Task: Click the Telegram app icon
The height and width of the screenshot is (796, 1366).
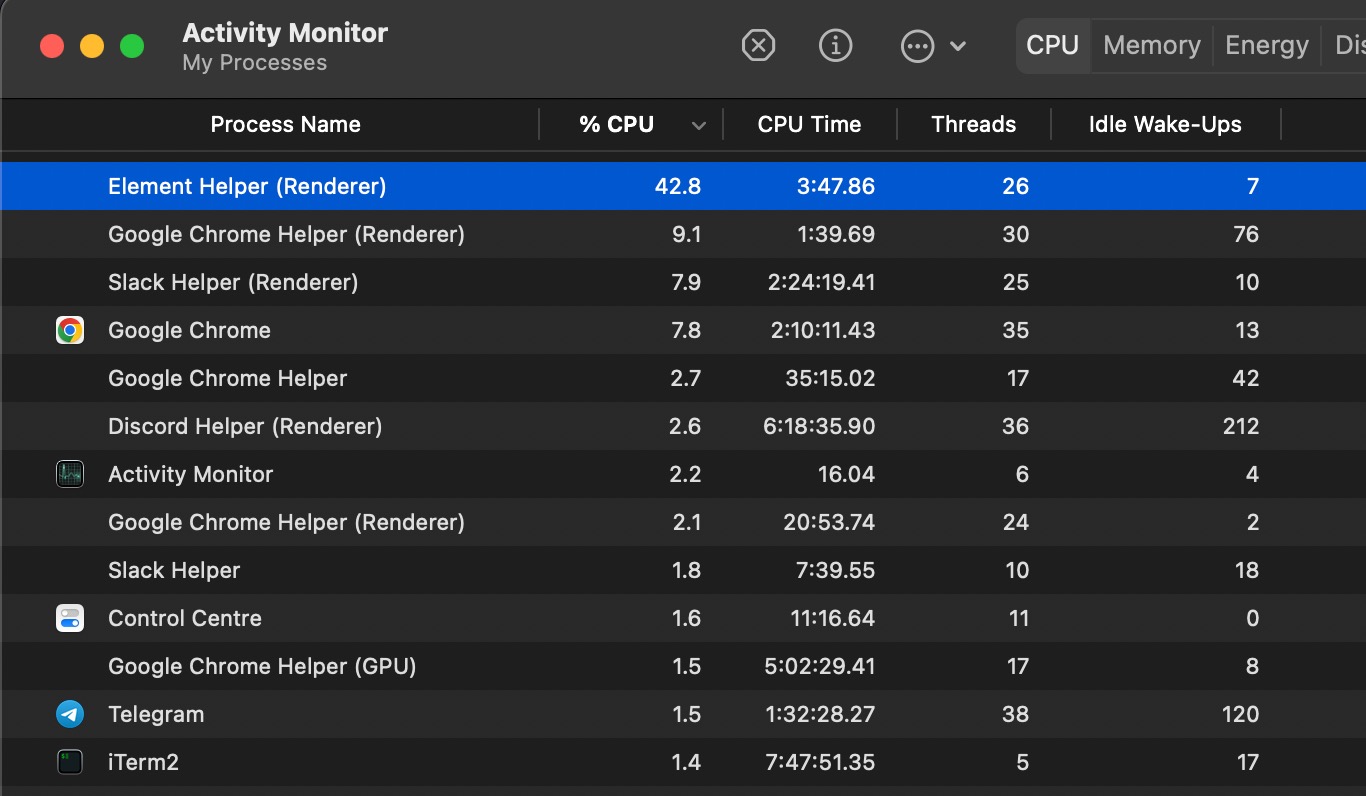Action: [x=70, y=714]
